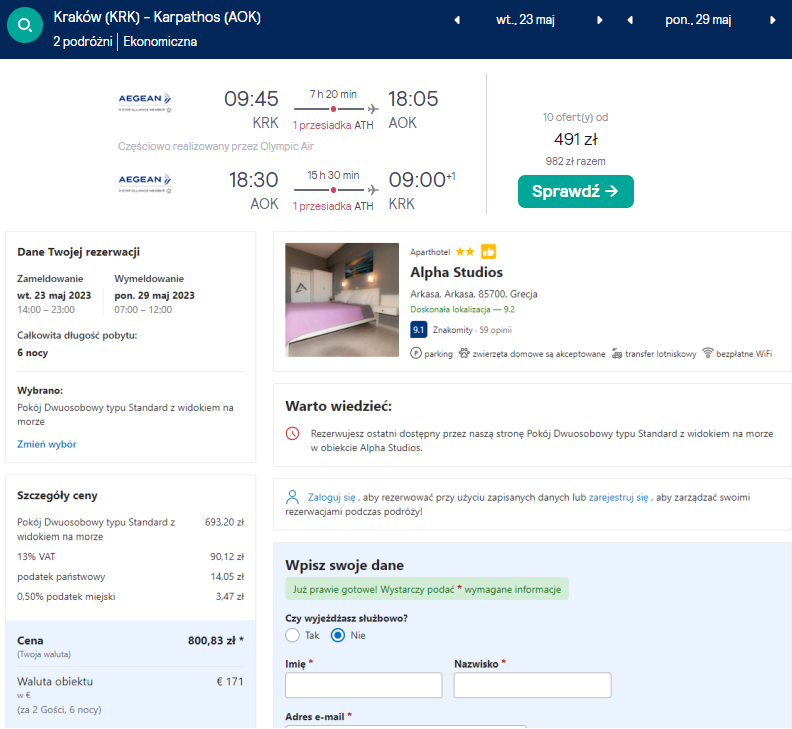Click the 491 zł price
This screenshot has height=729, width=792.
(x=575, y=139)
